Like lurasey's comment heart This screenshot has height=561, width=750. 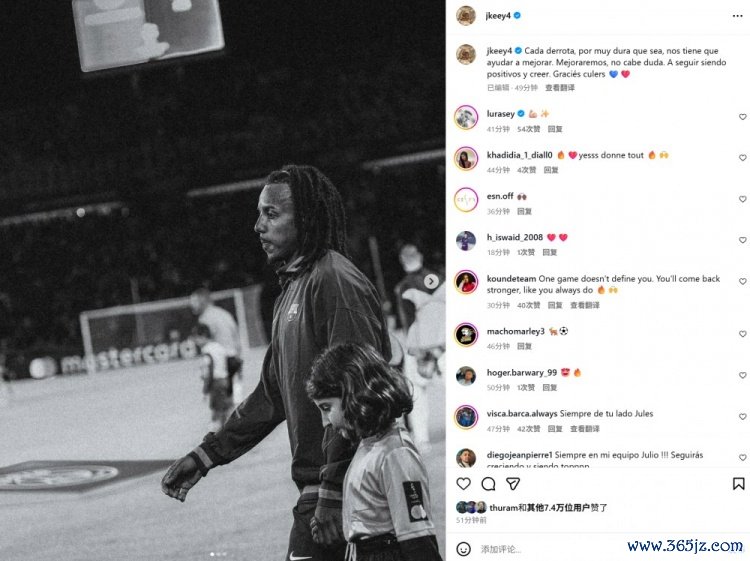742,117
